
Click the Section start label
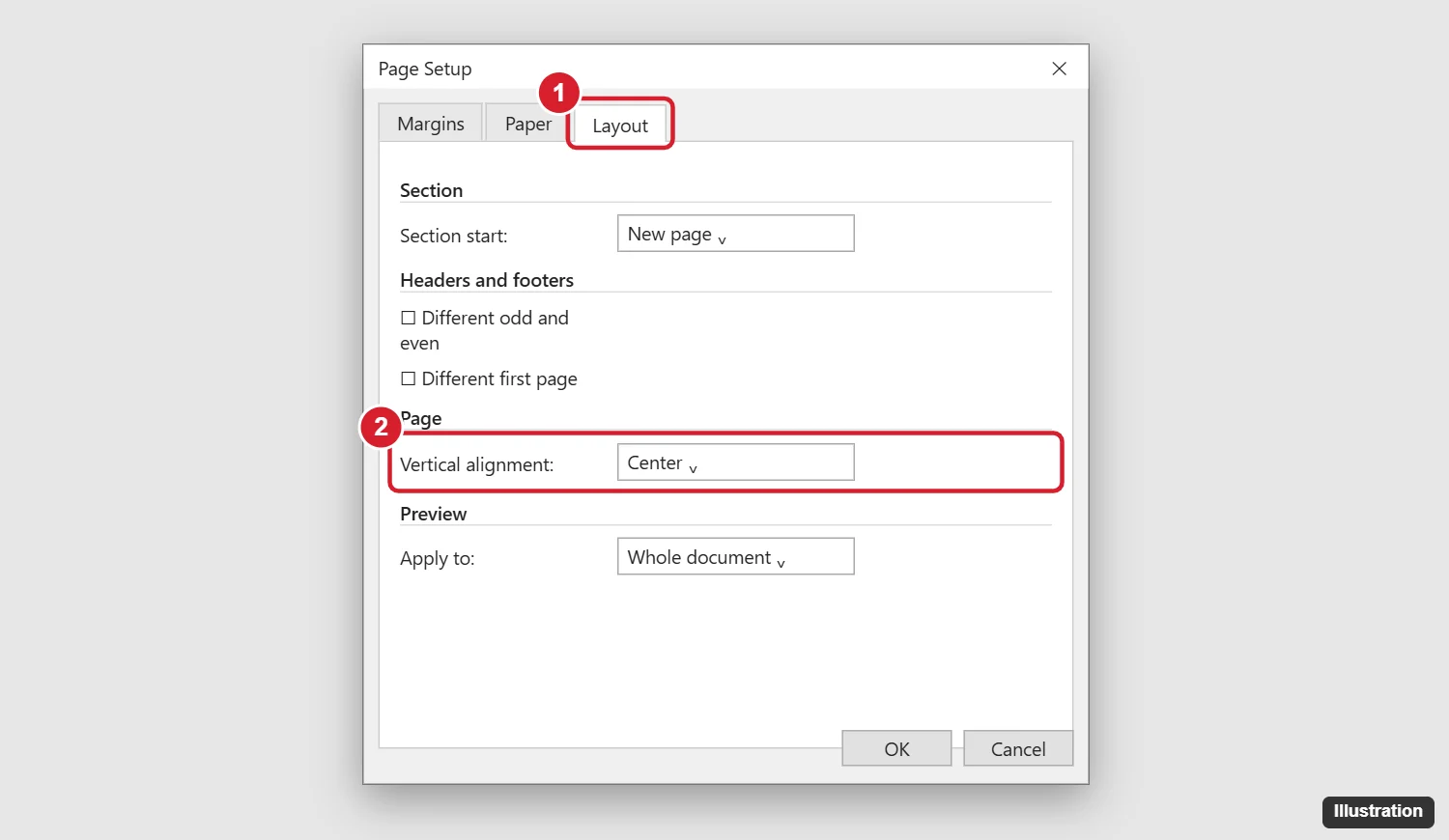coord(453,236)
